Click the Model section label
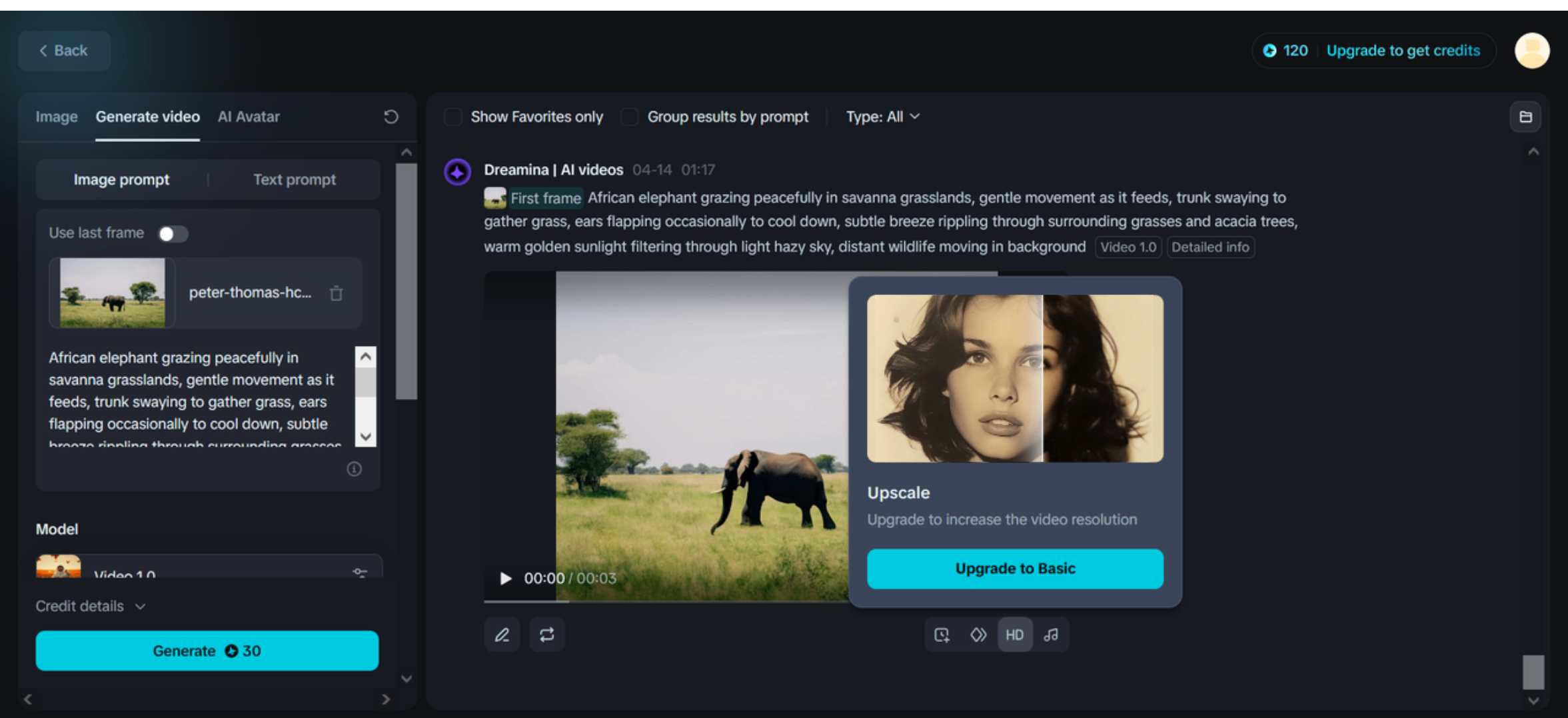The height and width of the screenshot is (718, 1568). [57, 529]
